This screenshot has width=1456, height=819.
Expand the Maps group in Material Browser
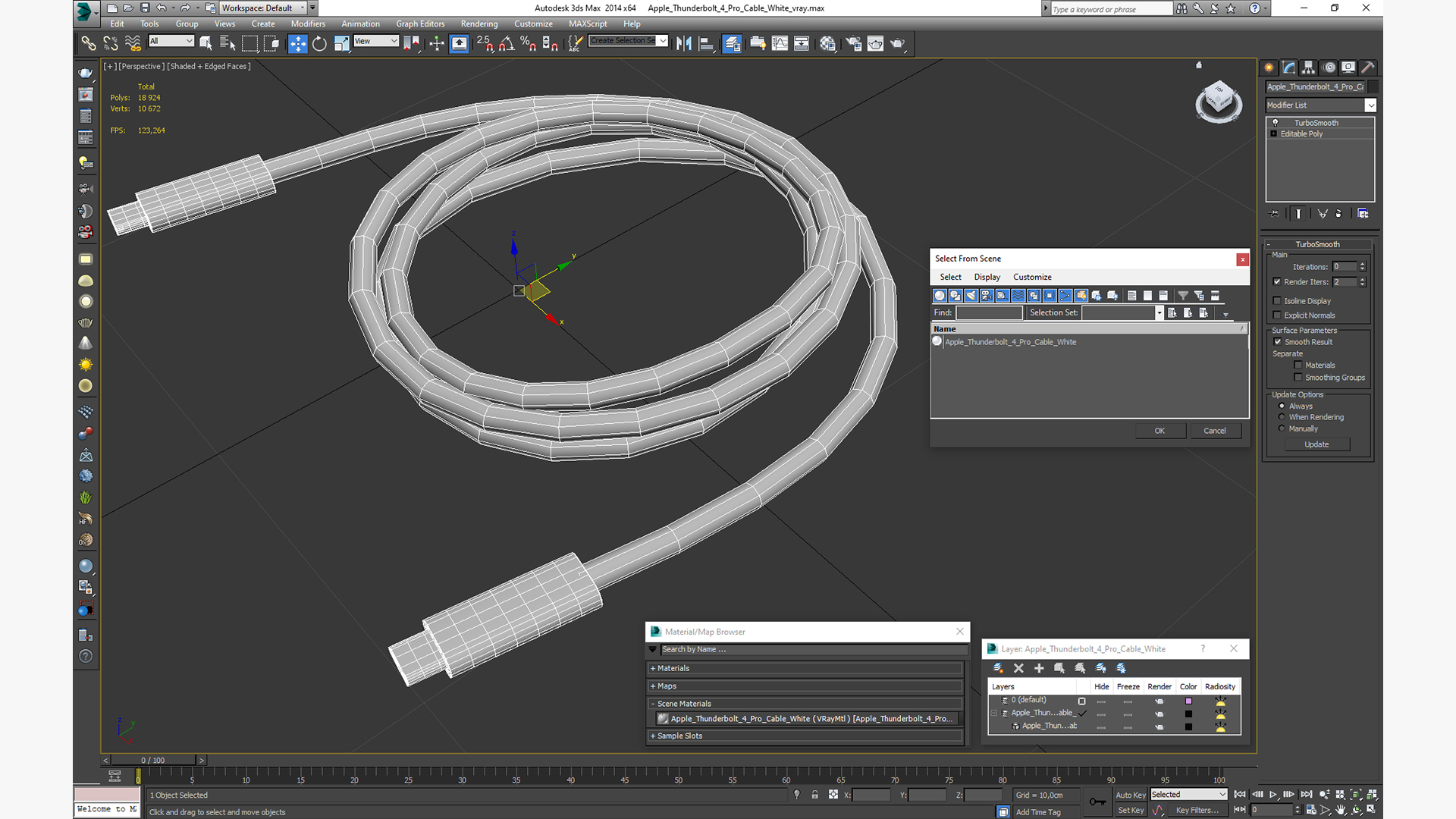click(805, 686)
